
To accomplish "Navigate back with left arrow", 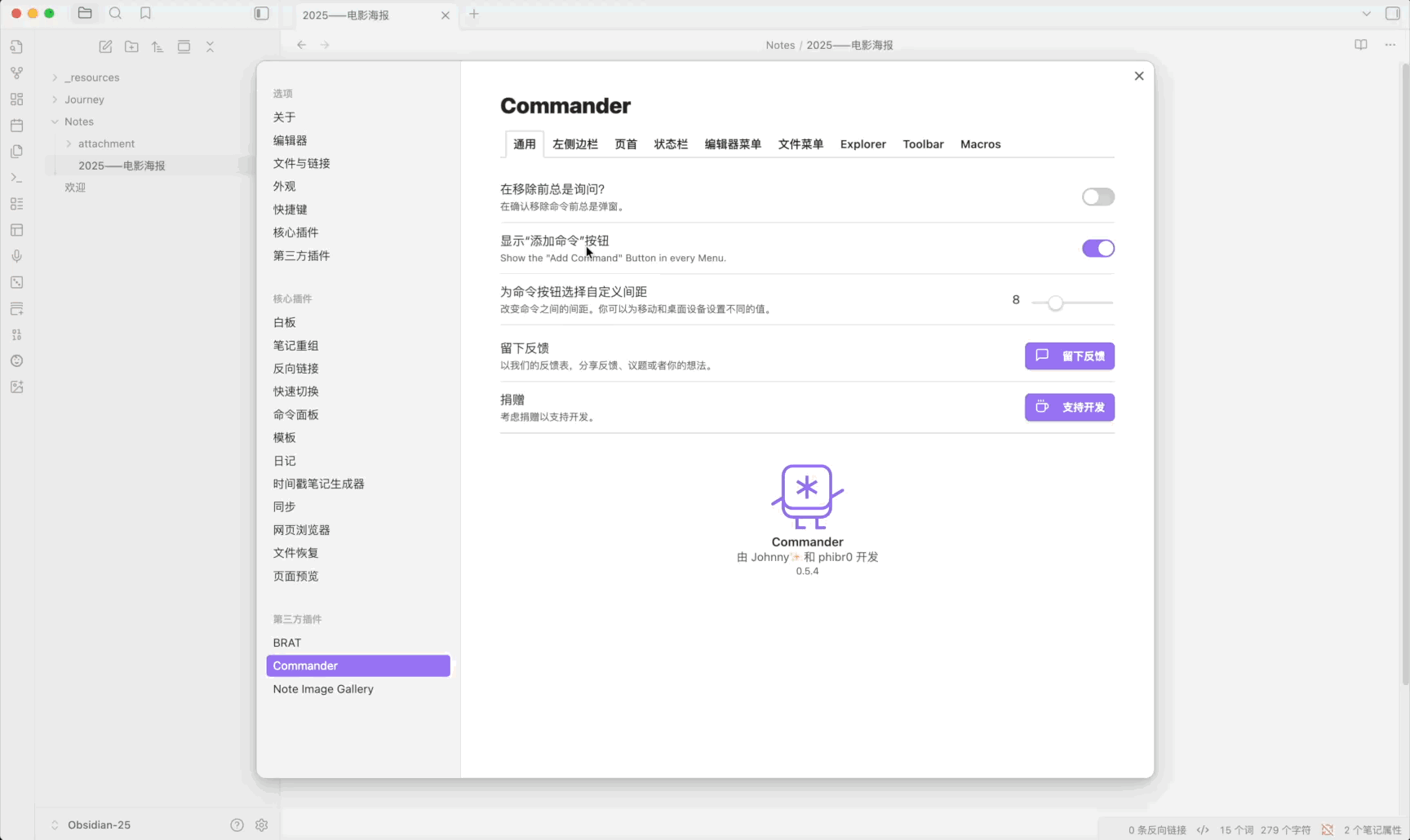I will click(x=301, y=45).
